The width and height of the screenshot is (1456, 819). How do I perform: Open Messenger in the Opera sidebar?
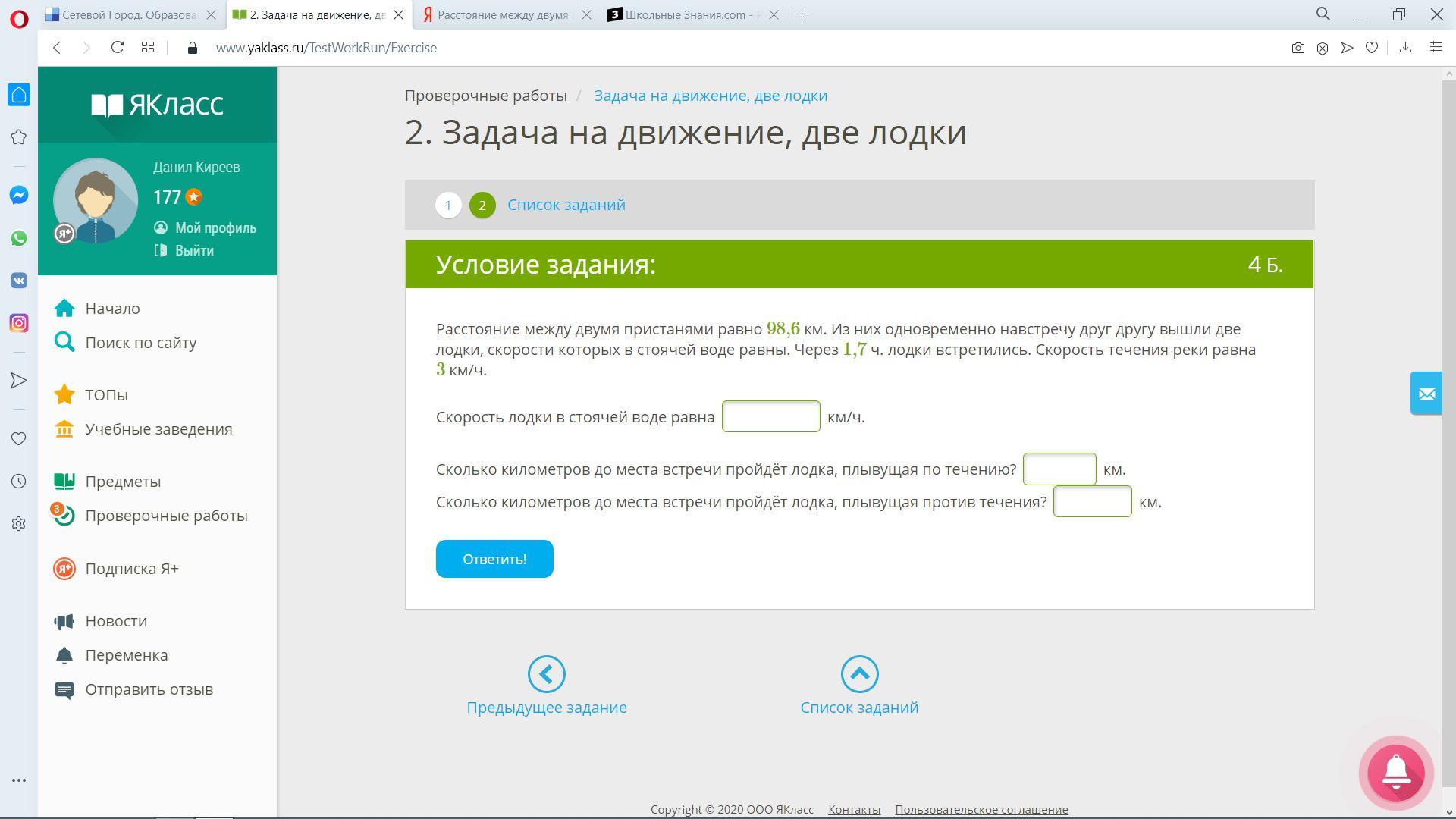[19, 195]
